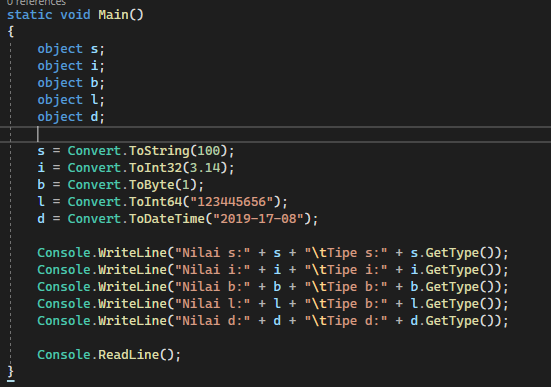Click the 'object b;' declaration line
This screenshot has width=551, height=387.
tap(71, 83)
